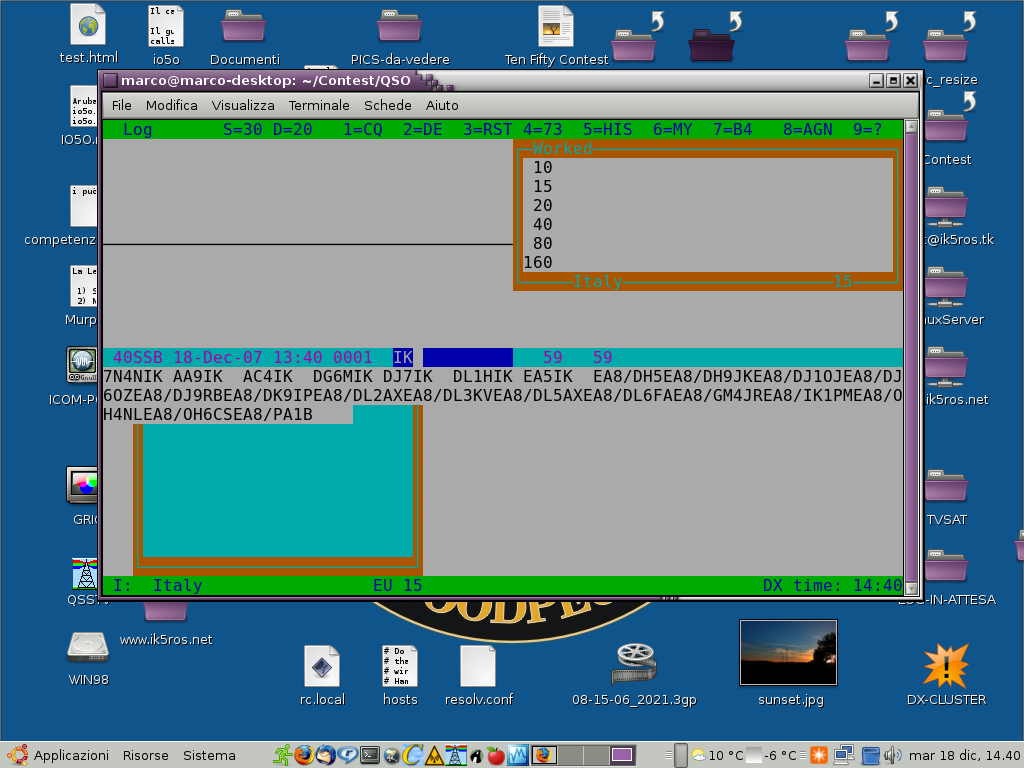
Task: Open the resolv.conf file icon
Action: pos(478,666)
